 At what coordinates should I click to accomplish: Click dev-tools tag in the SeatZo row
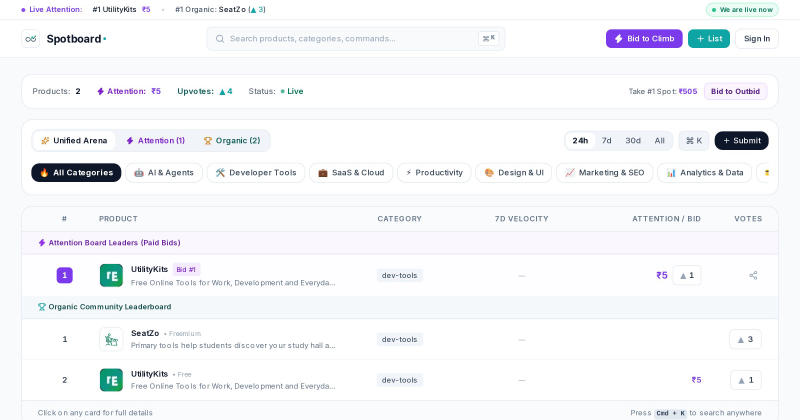[x=399, y=339]
